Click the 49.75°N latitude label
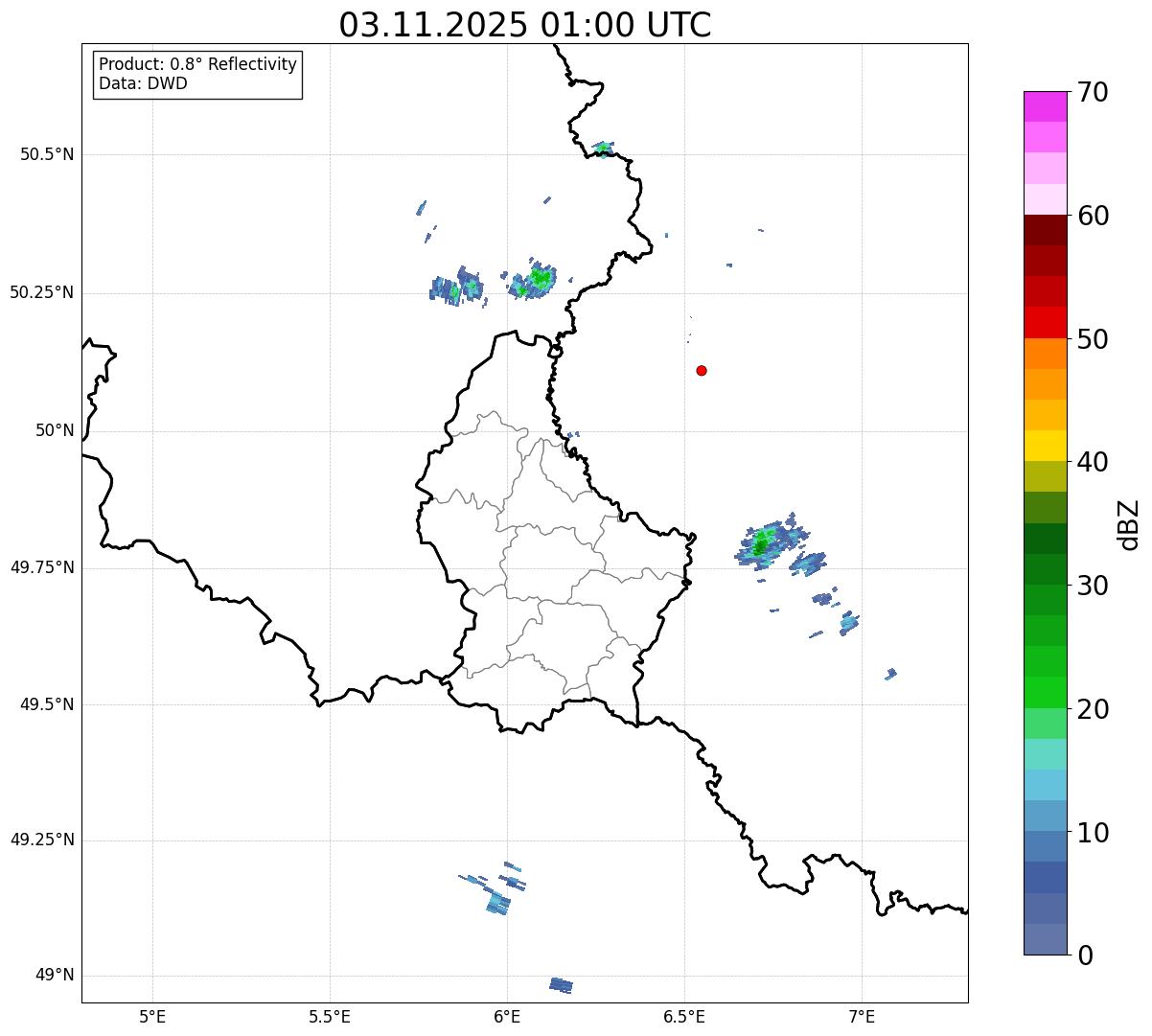Viewport: 1152px width, 1036px height. coord(42,567)
